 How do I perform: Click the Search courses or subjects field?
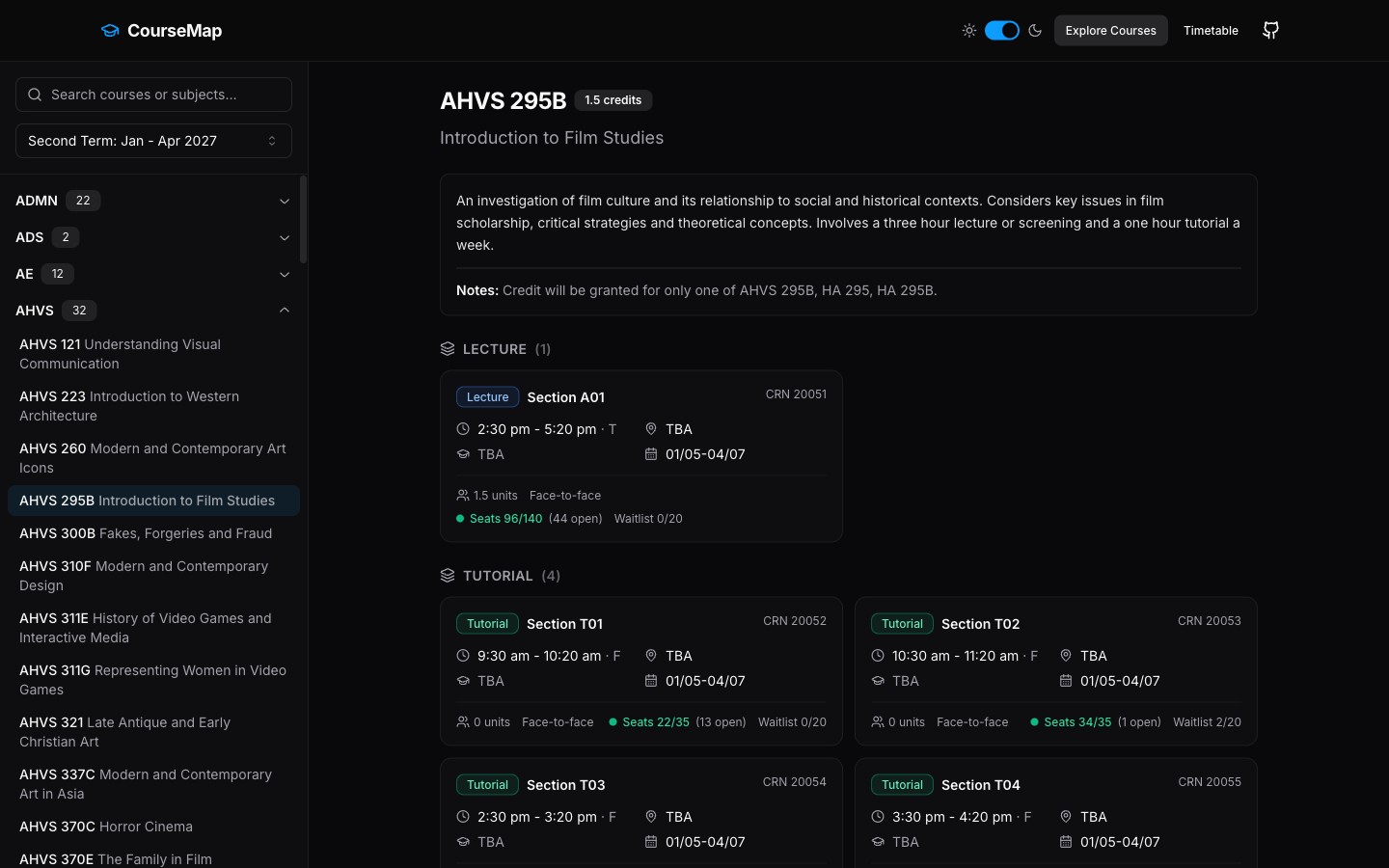(x=153, y=95)
